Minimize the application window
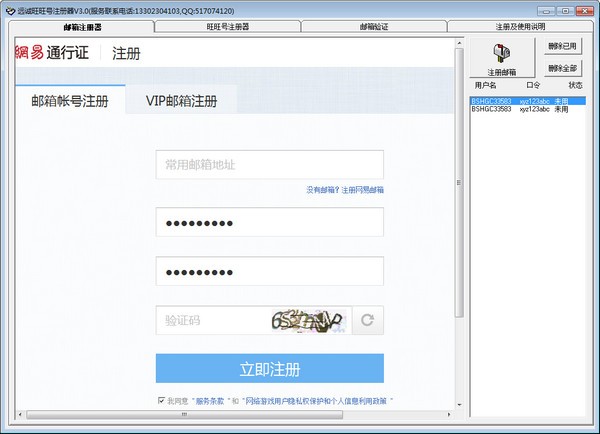This screenshot has width=600, height=434. tap(546, 11)
